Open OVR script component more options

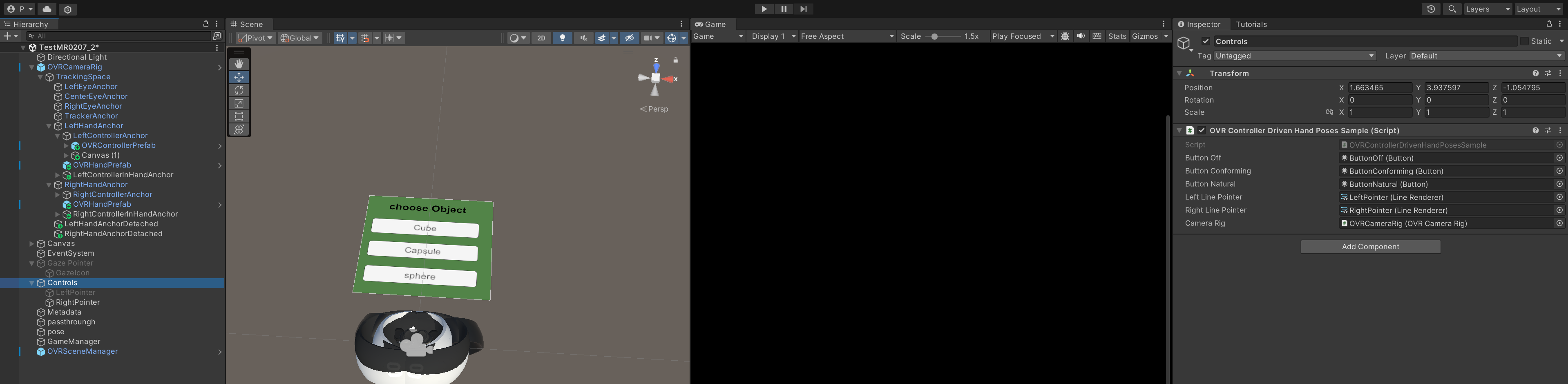click(1560, 131)
